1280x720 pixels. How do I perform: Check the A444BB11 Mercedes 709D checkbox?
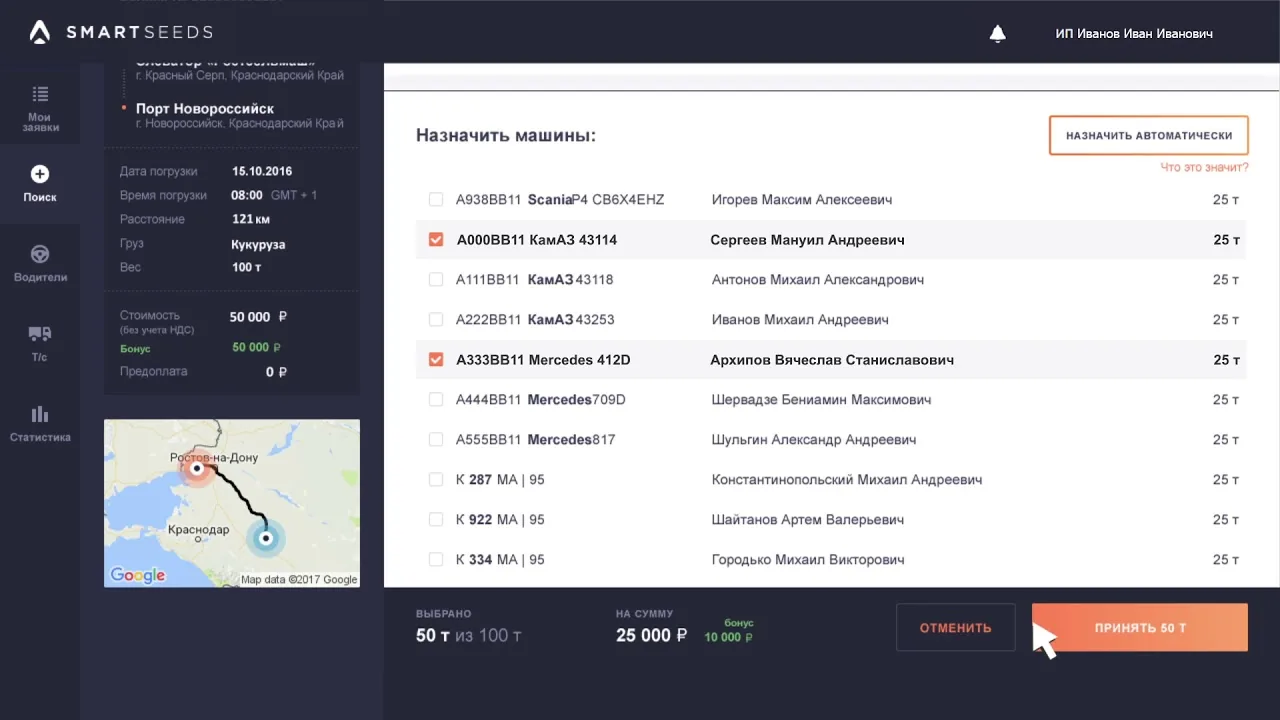[x=436, y=400]
